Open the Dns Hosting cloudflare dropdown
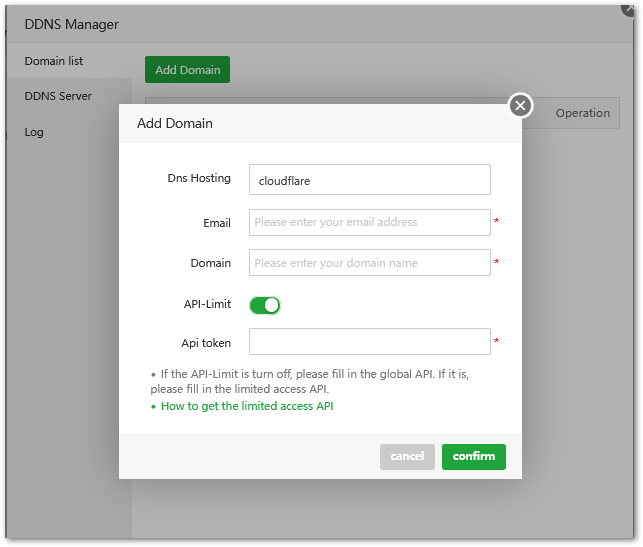Screen dimensions: 643x547 (x=369, y=180)
